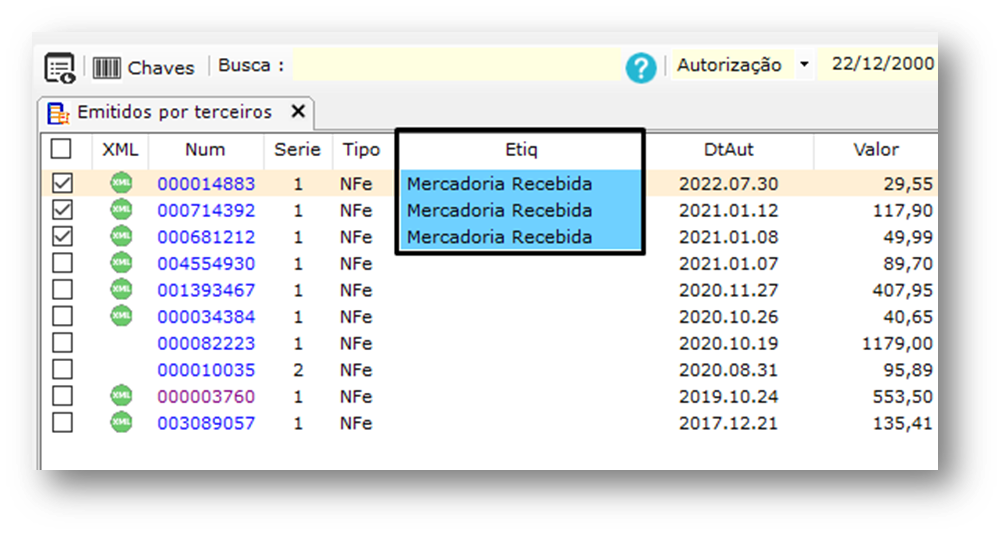Click XML icon for note 000714392
This screenshot has height=535, width=1003.
click(x=121, y=209)
